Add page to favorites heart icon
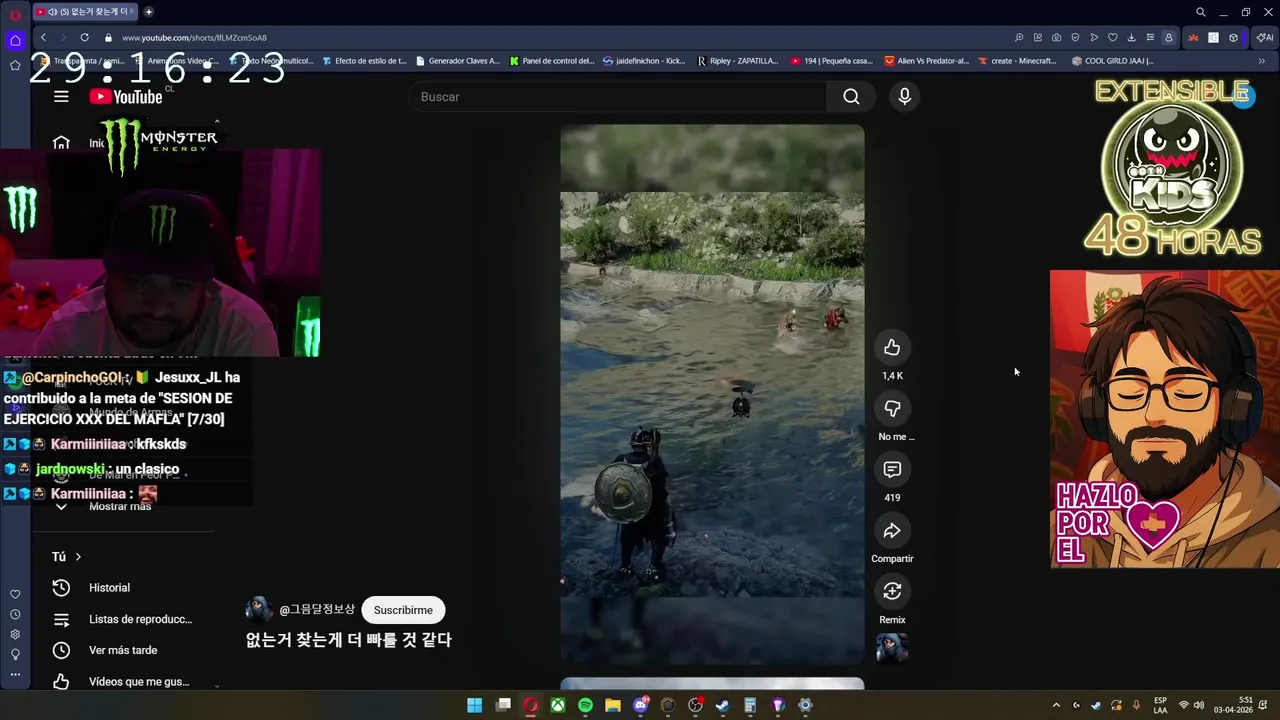This screenshot has height=720, width=1280. coord(1112,37)
